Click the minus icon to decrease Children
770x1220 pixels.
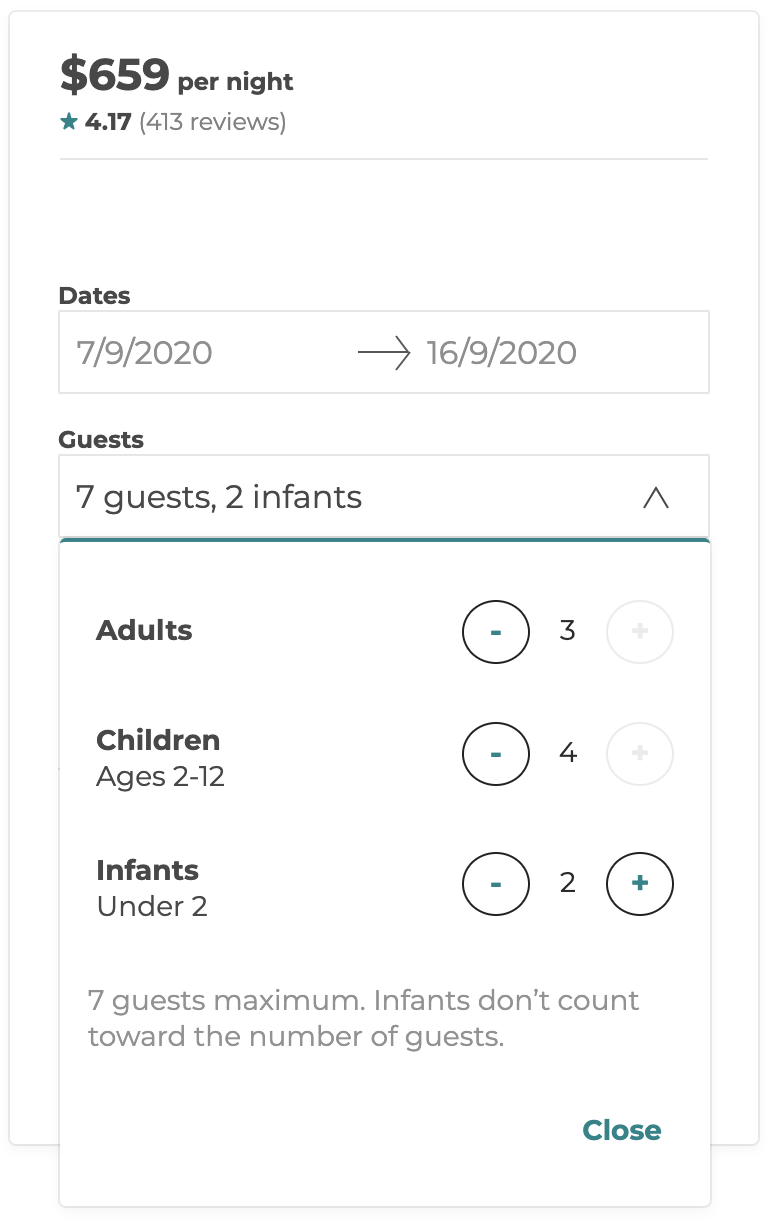click(x=495, y=754)
